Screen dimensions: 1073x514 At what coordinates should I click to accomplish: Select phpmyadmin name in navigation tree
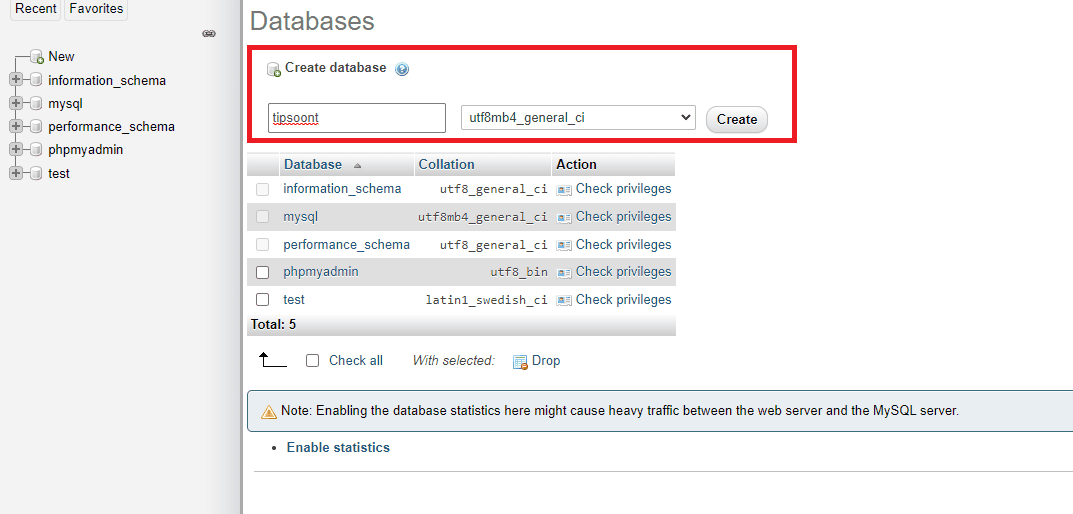(86, 150)
